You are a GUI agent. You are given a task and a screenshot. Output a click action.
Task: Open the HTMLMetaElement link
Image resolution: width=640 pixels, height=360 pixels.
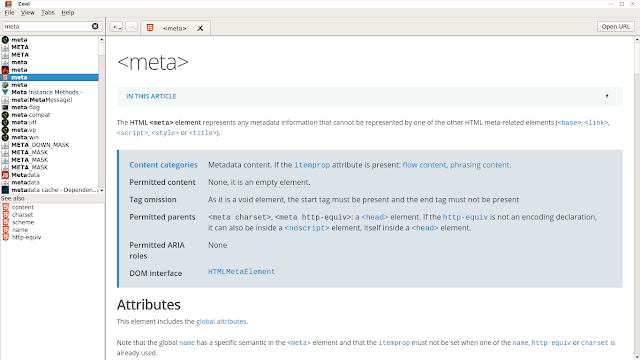click(242, 271)
